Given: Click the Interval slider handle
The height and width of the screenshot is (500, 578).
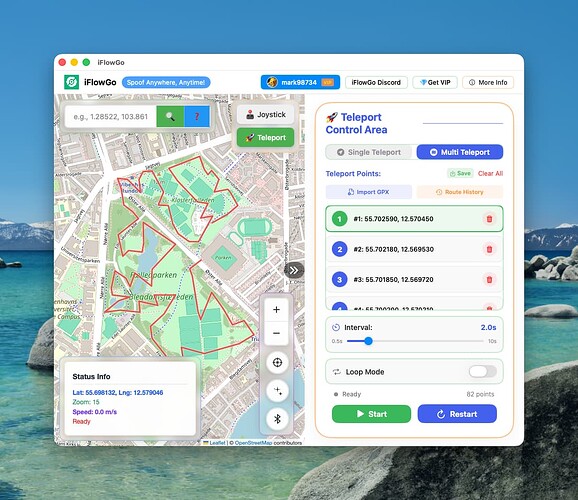Looking at the screenshot, I should click(368, 341).
